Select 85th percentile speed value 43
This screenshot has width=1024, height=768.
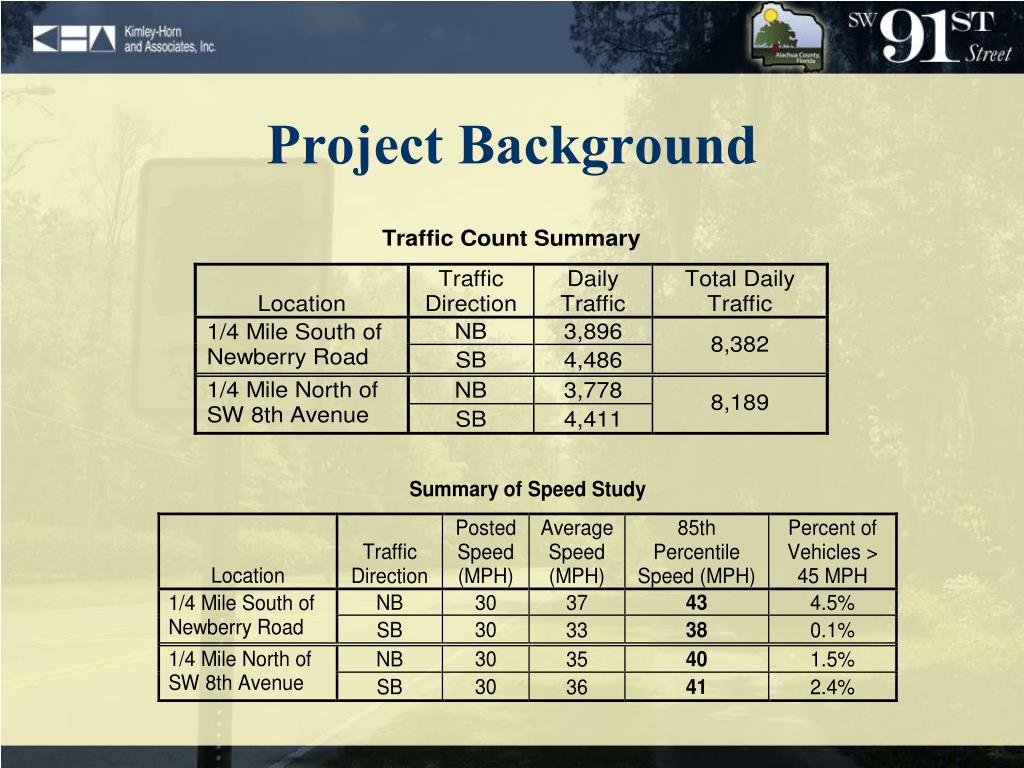pyautogui.click(x=696, y=603)
